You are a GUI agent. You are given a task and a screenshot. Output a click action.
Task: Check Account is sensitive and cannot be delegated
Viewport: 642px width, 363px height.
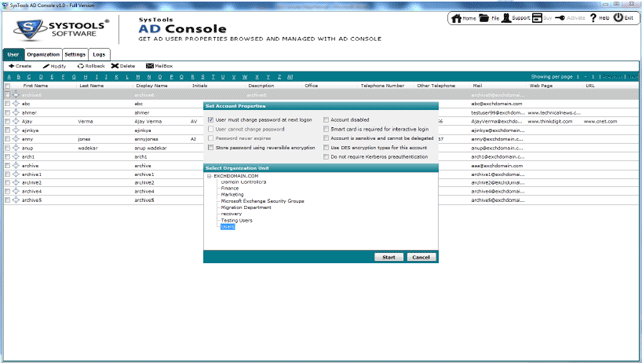coord(326,138)
